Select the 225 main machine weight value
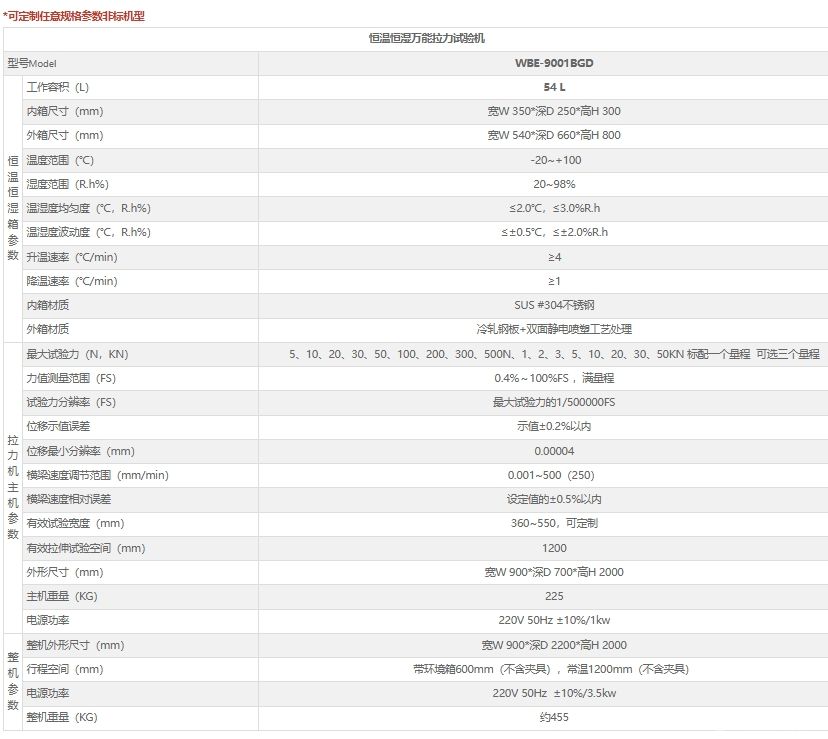This screenshot has width=828, height=739. (x=554, y=596)
